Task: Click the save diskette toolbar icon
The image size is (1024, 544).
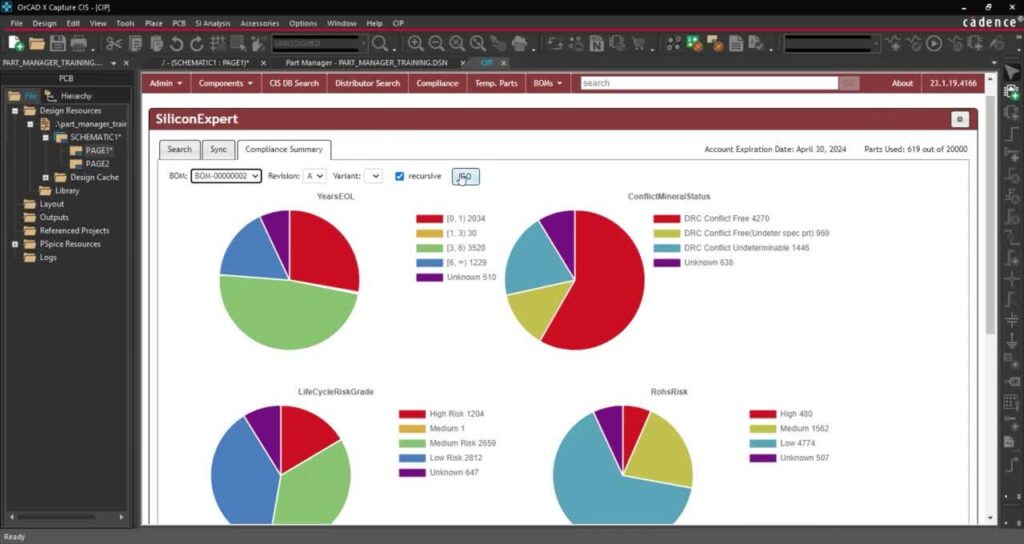Action: (57, 44)
